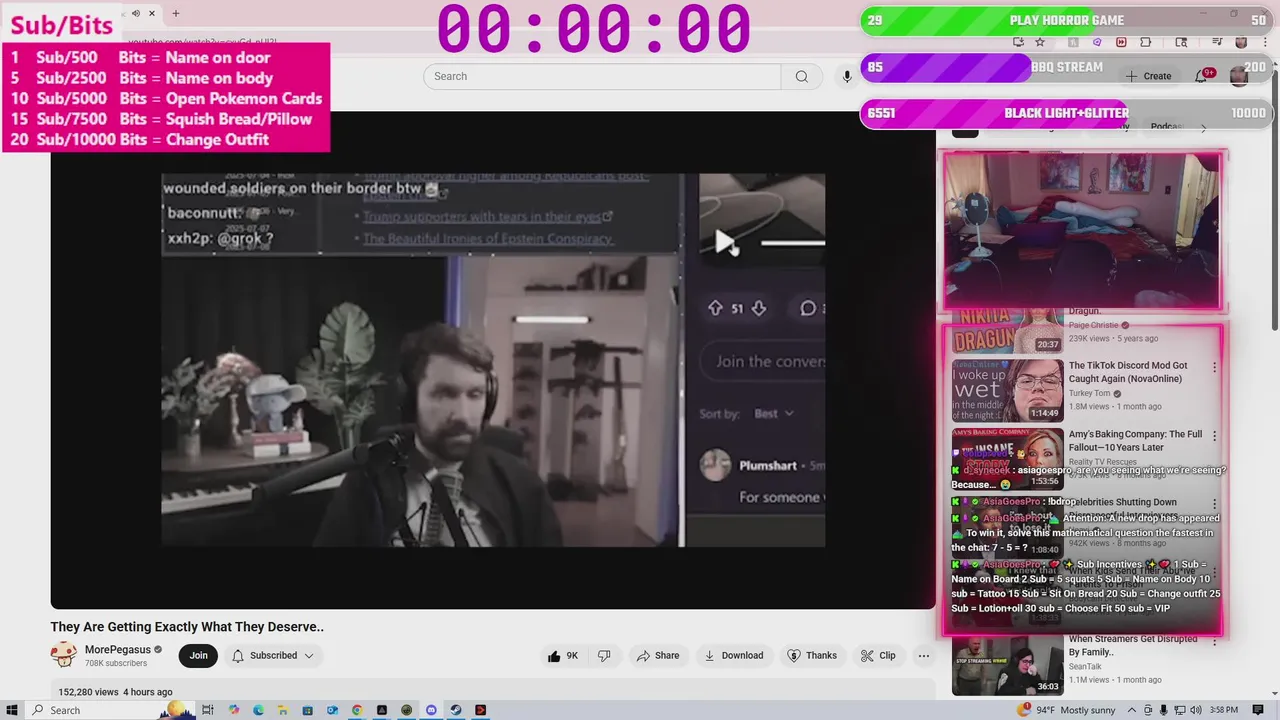Image resolution: width=1280 pixels, height=720 pixels.
Task: Click When Streamers Get Disrupted video thumbnail
Action: pos(1007,664)
